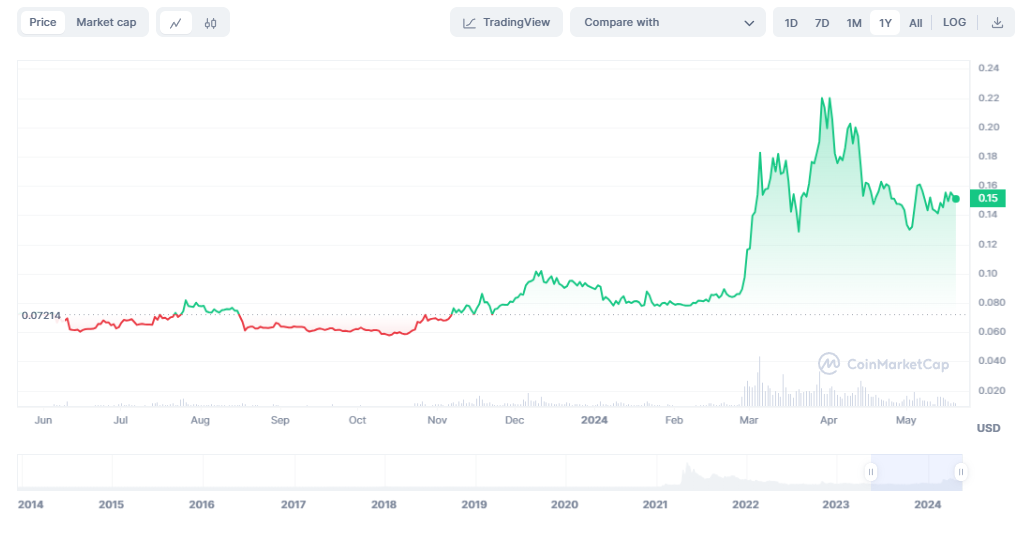Show All time price history
1016x533 pixels.
pyautogui.click(x=915, y=22)
